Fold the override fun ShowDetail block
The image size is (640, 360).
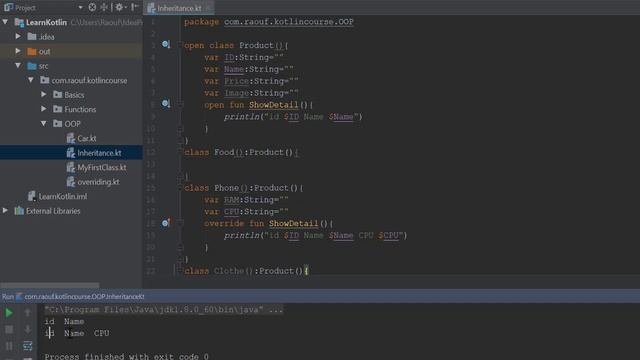coord(180,223)
